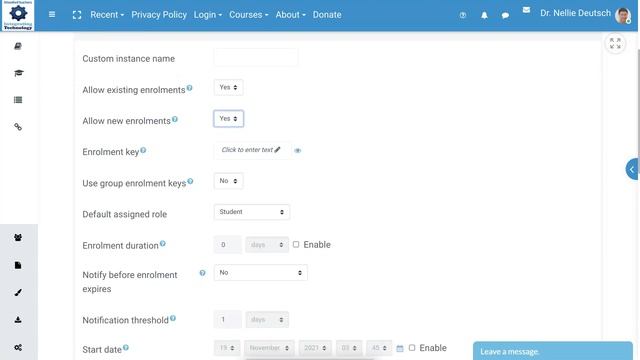This screenshot has height=360, width=640.
Task: Open the right side drawer arrow
Action: (633, 169)
